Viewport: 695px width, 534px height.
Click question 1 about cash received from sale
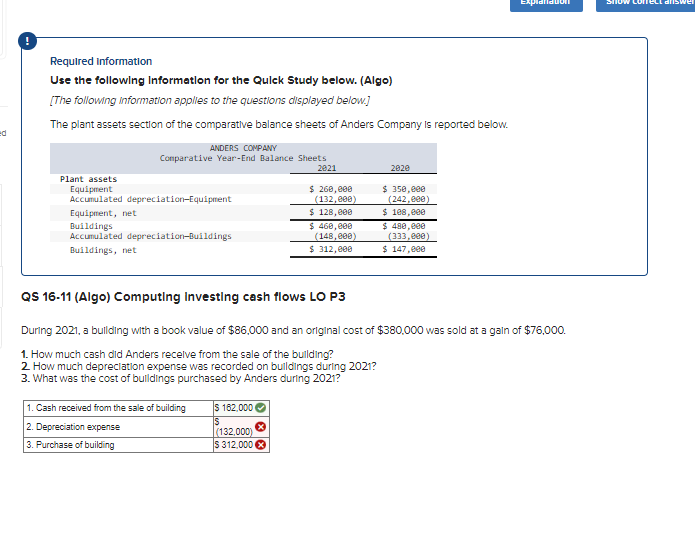coord(177,355)
